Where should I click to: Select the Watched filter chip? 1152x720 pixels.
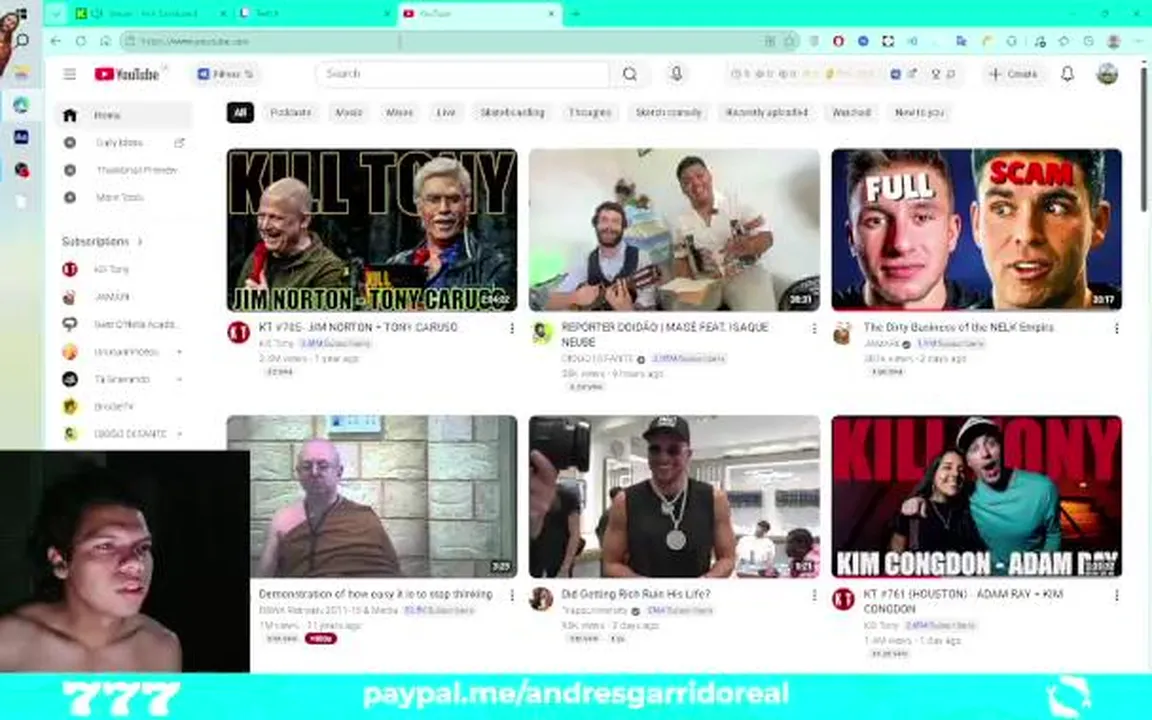coord(852,112)
